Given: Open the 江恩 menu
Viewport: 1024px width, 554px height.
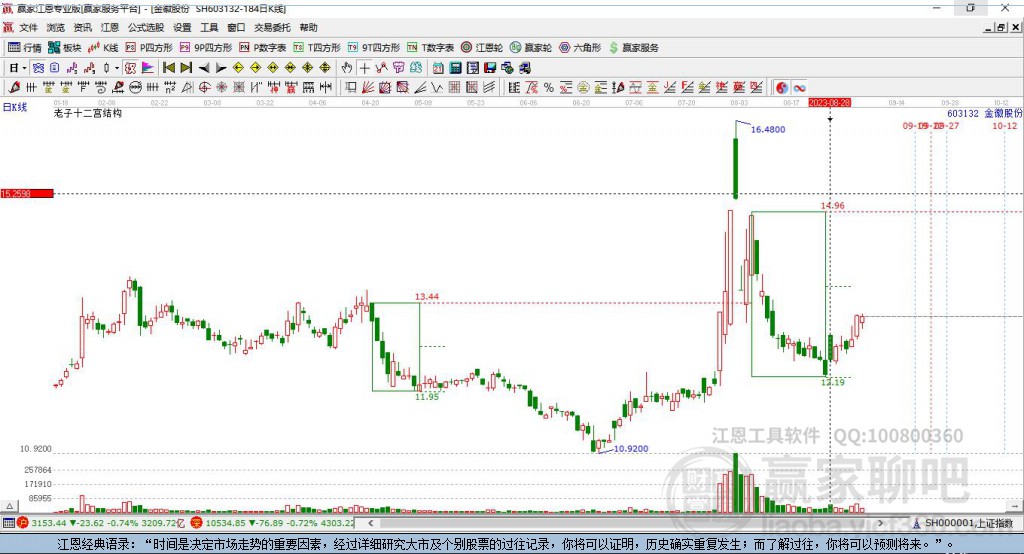Looking at the screenshot, I should click(x=110, y=27).
